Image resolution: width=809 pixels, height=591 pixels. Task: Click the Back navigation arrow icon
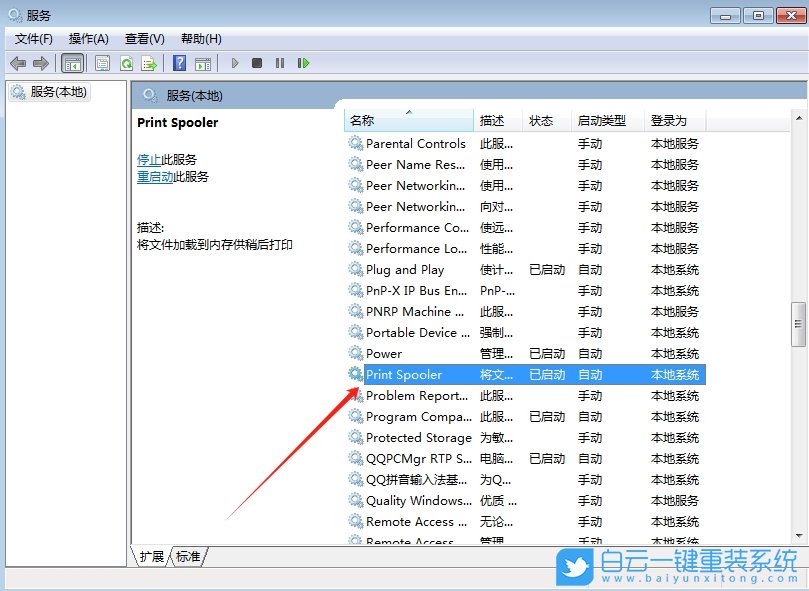[x=18, y=63]
